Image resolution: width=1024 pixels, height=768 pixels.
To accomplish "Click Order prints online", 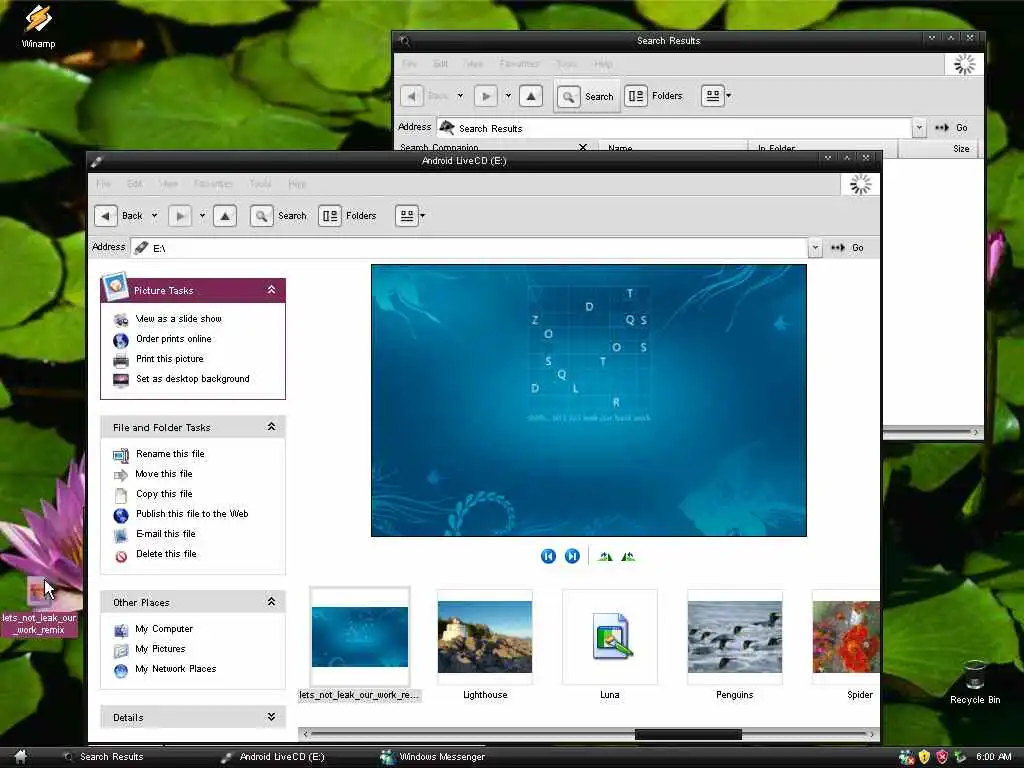I will (x=173, y=338).
